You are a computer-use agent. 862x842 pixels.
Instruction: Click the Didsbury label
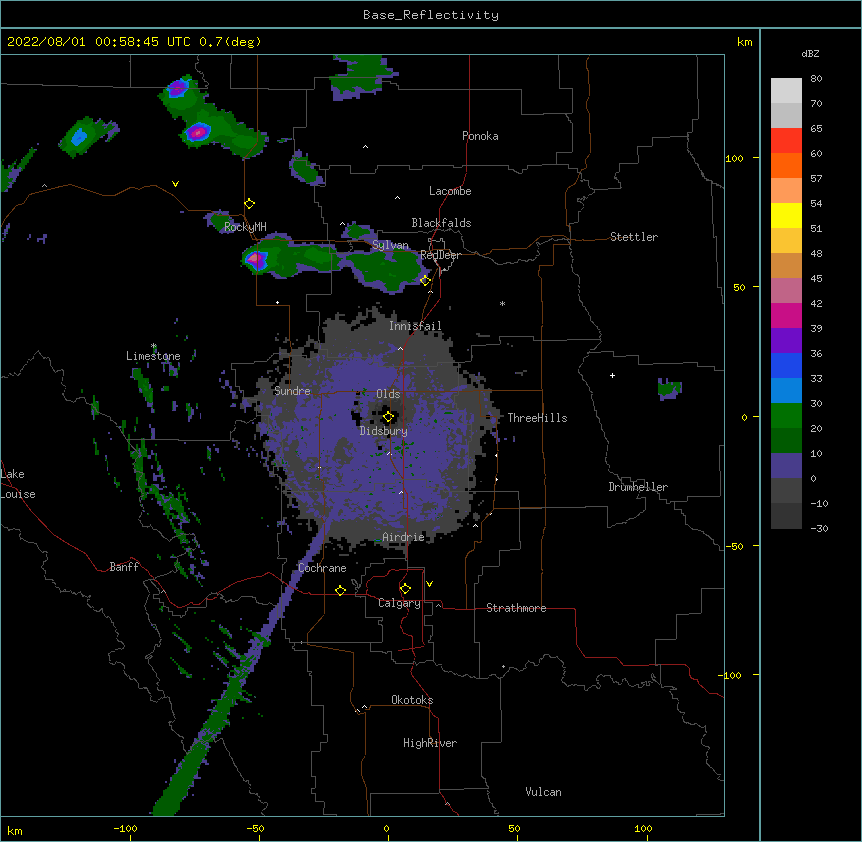point(384,431)
